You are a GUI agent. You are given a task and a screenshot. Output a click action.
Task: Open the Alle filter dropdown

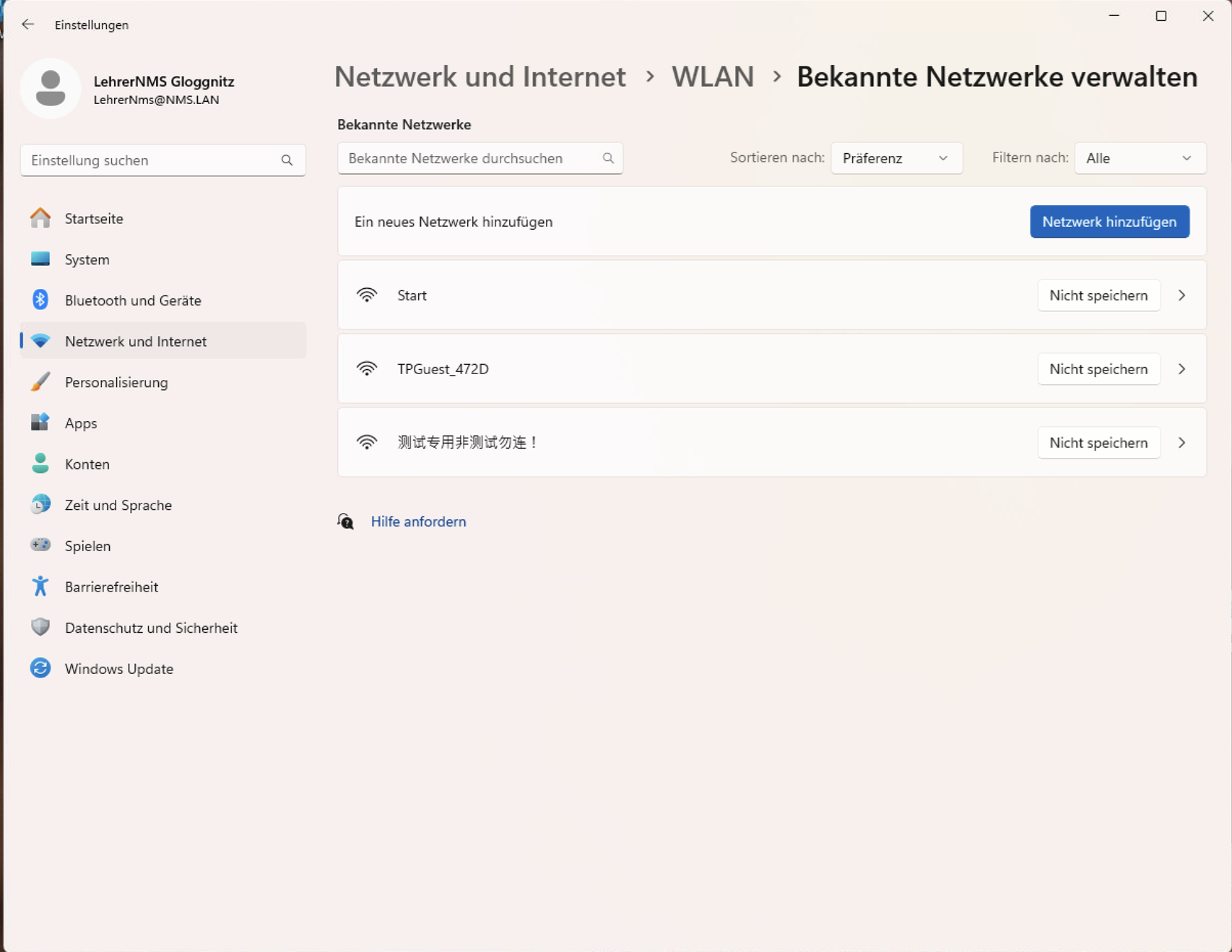(1140, 158)
